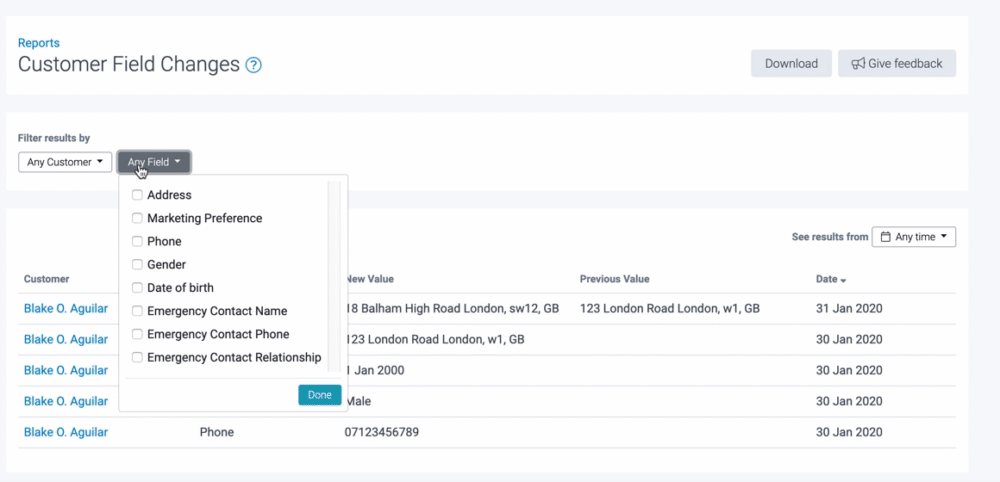Click the help question mark icon
Viewport: 1000px width, 482px height.
(x=254, y=65)
